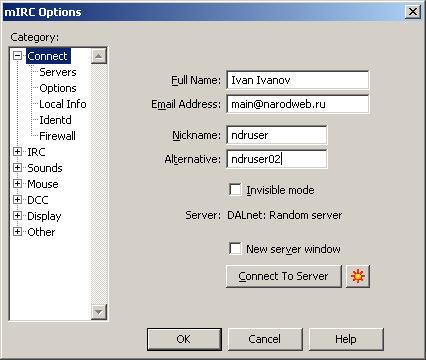Expand the IRC category node
Viewport: 426px width, 360px height.
click(17, 152)
